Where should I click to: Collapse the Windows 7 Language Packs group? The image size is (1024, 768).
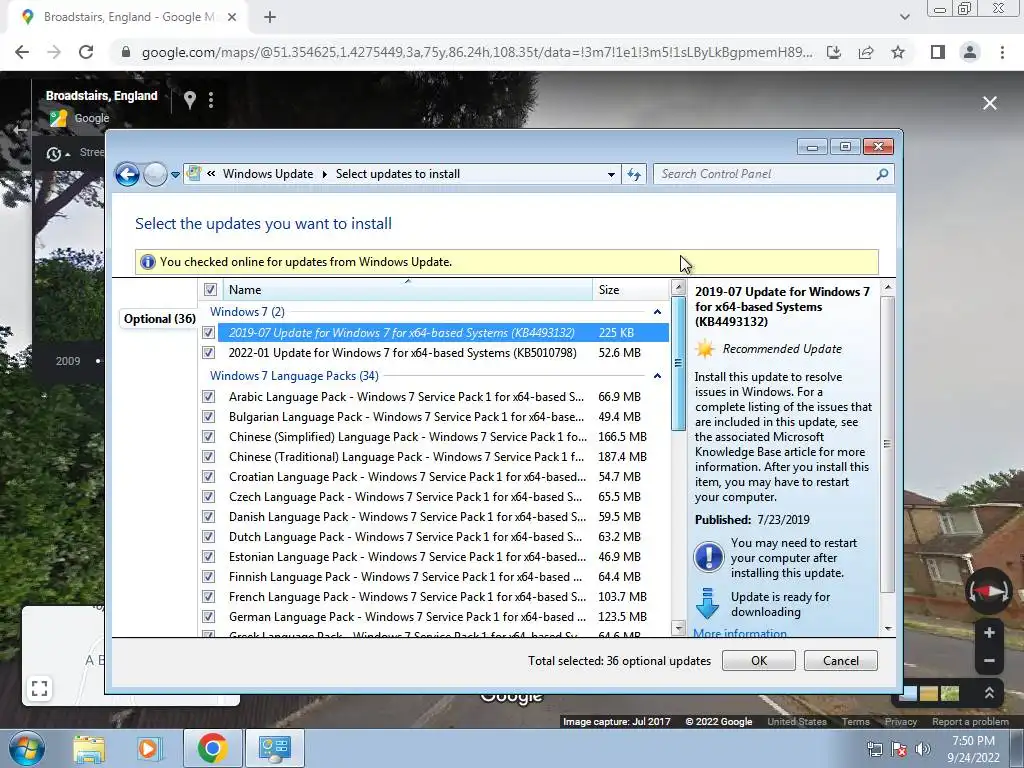(x=657, y=376)
